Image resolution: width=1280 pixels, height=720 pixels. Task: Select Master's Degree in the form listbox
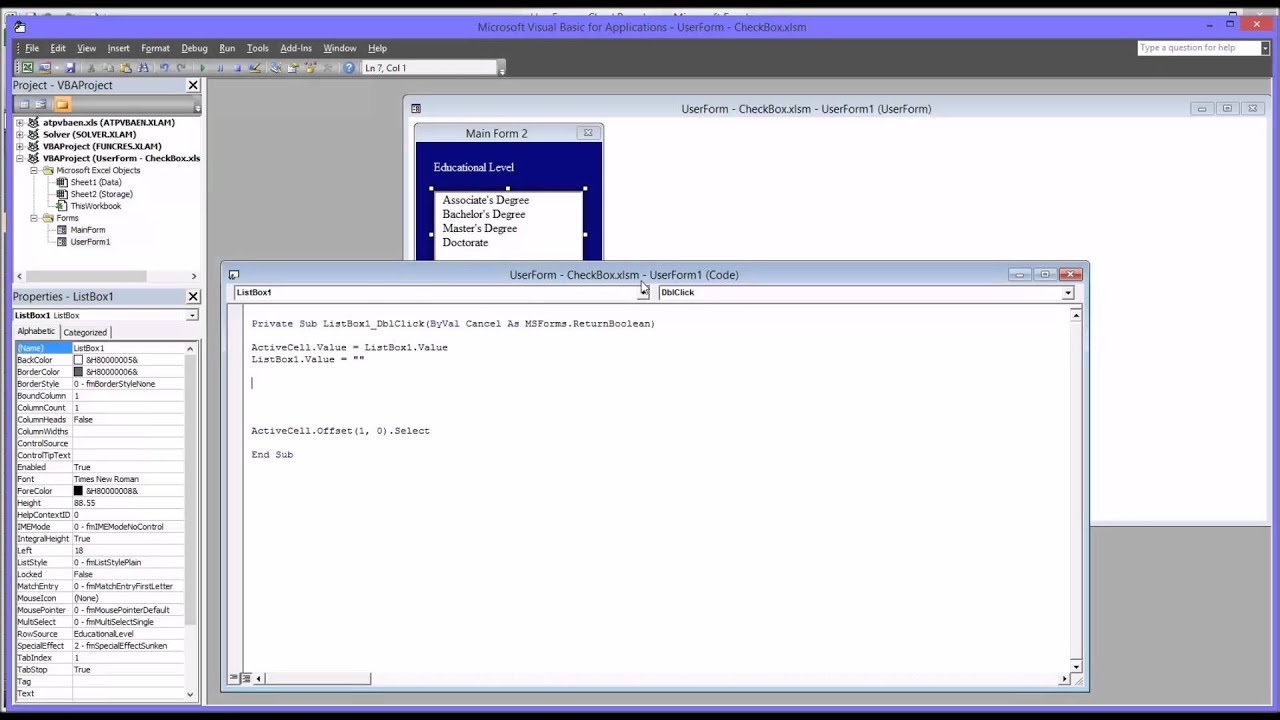point(480,229)
